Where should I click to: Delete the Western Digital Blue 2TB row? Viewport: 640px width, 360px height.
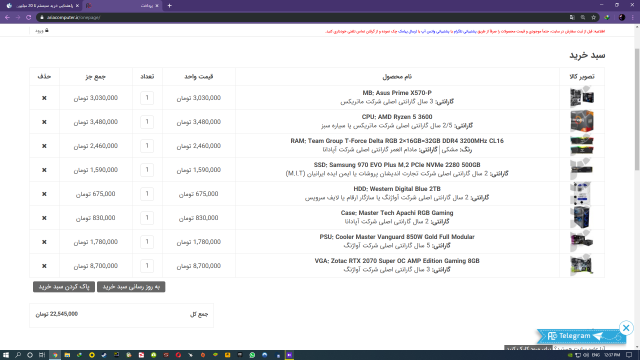pyautogui.click(x=44, y=194)
